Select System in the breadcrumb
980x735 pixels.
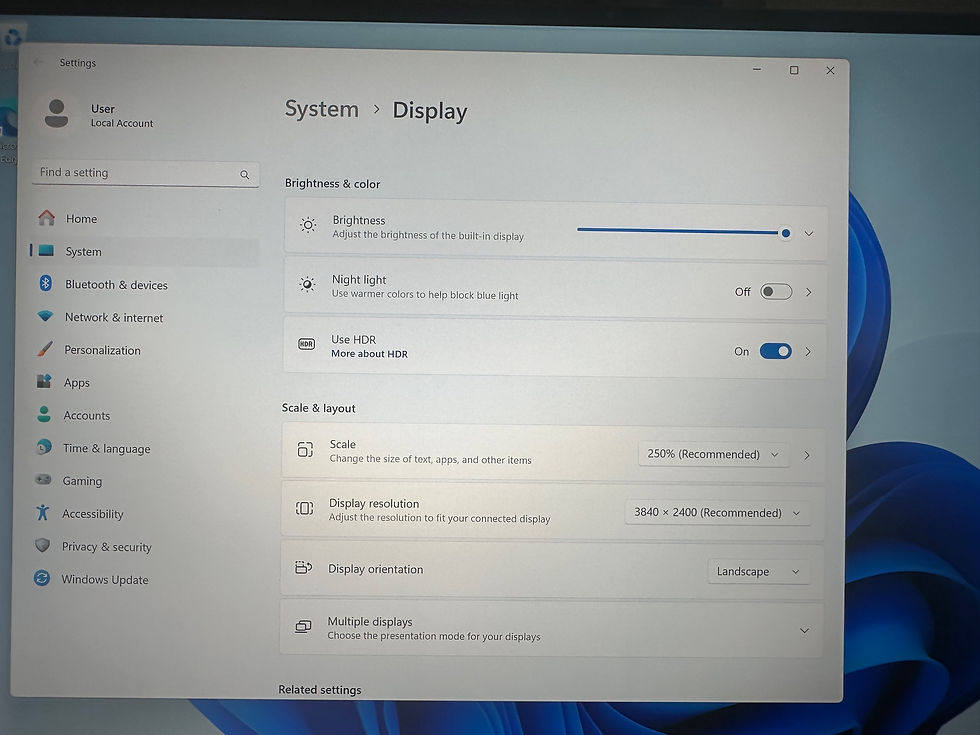pyautogui.click(x=321, y=109)
